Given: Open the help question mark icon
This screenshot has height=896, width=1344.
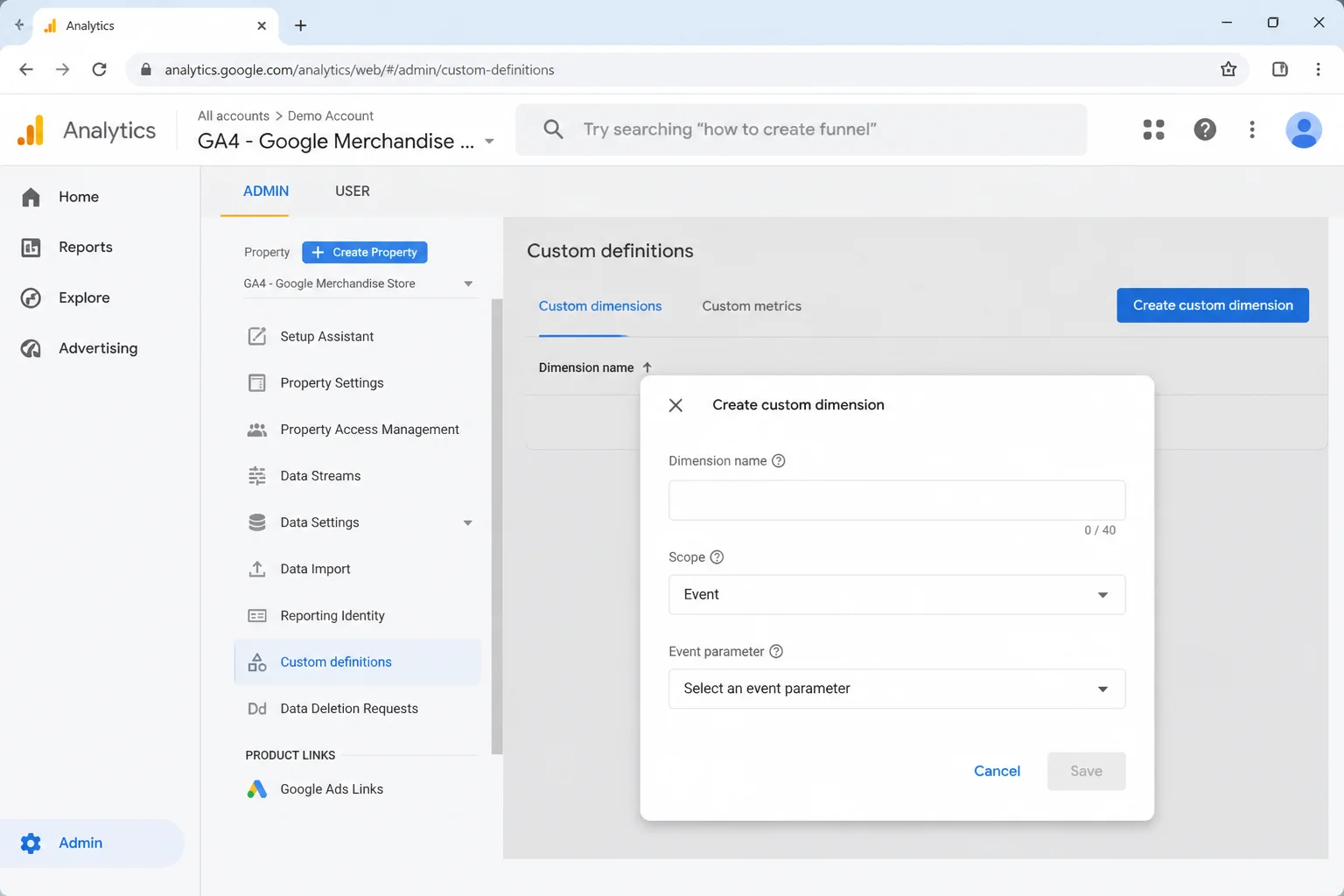Looking at the screenshot, I should click(1205, 129).
